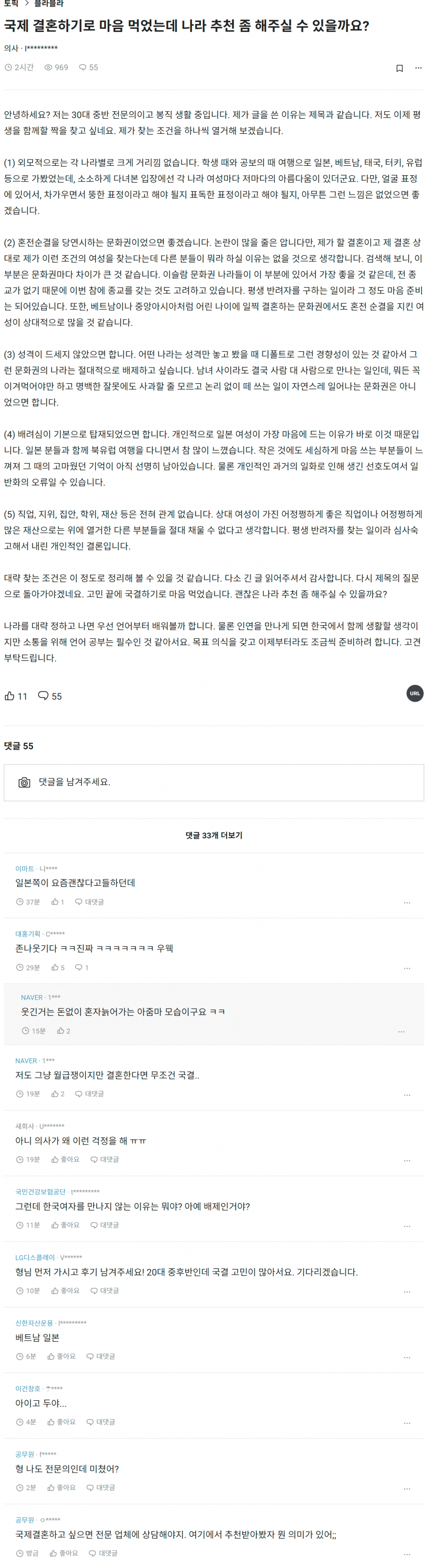Open the options menu on the 신한자산운용 comment

coord(407,1357)
